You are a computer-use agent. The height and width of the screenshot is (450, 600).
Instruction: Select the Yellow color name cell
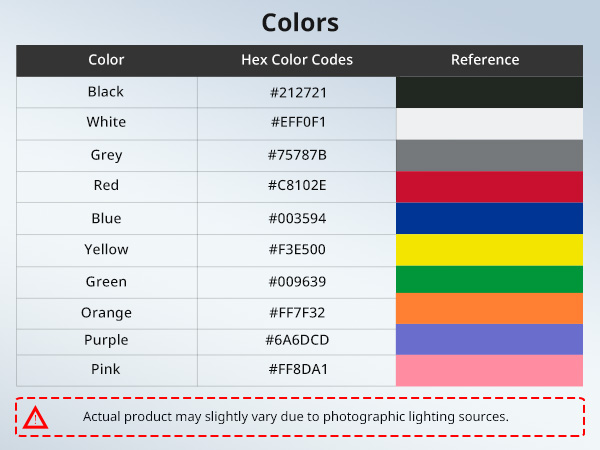[106, 249]
